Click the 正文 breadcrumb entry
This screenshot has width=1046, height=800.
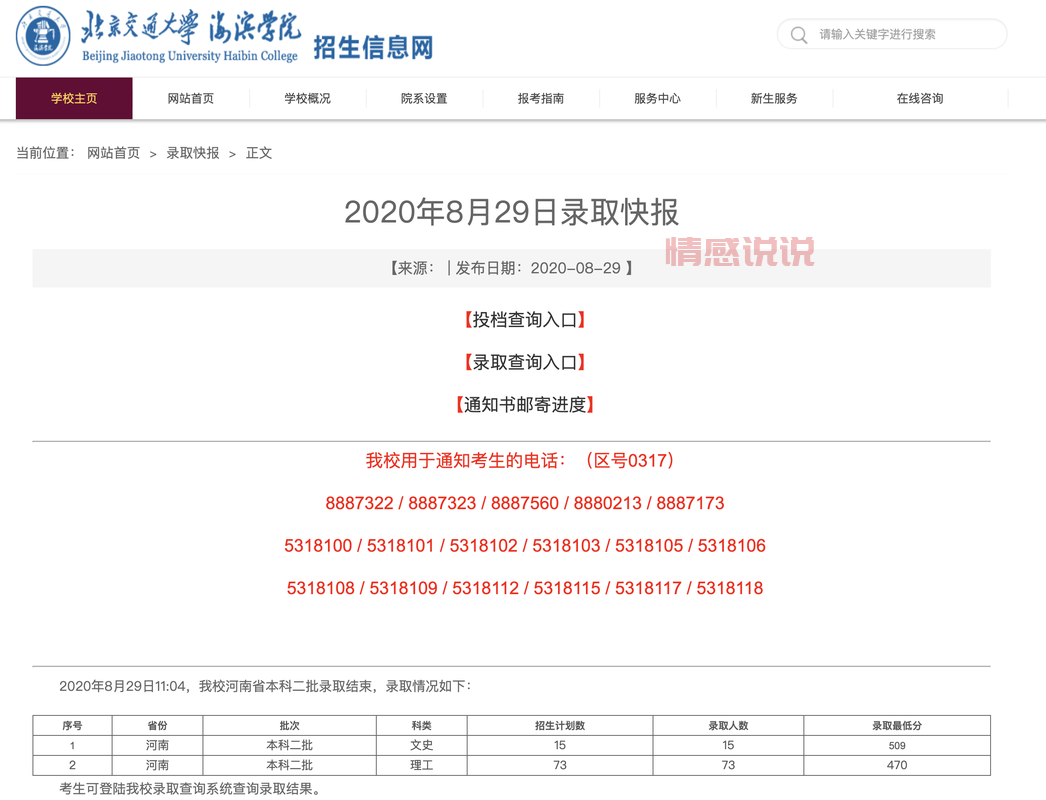pyautogui.click(x=258, y=153)
